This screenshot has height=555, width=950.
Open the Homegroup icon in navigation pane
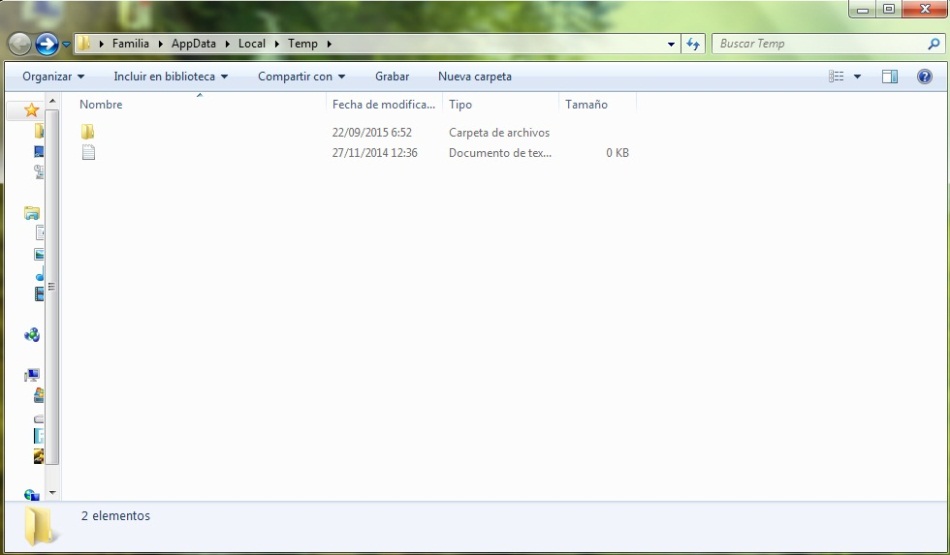[32, 334]
